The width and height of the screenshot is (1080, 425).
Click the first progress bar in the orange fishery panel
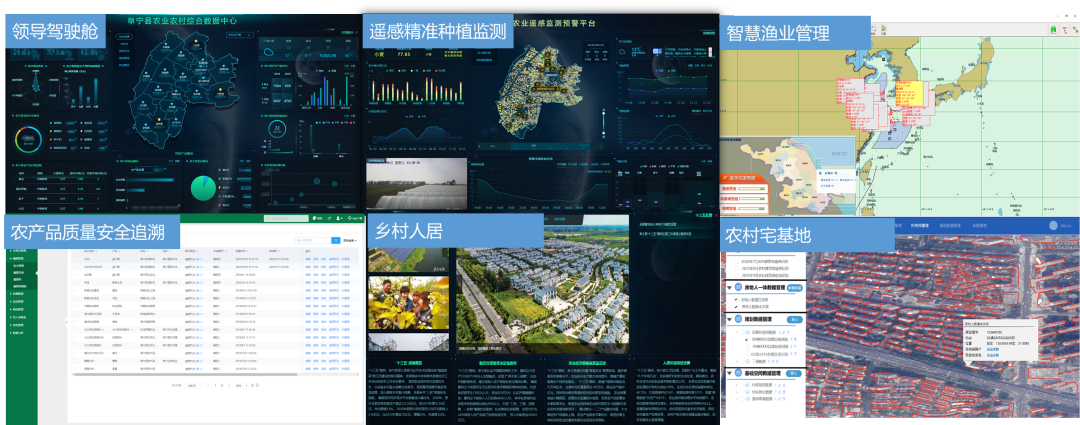pos(752,189)
